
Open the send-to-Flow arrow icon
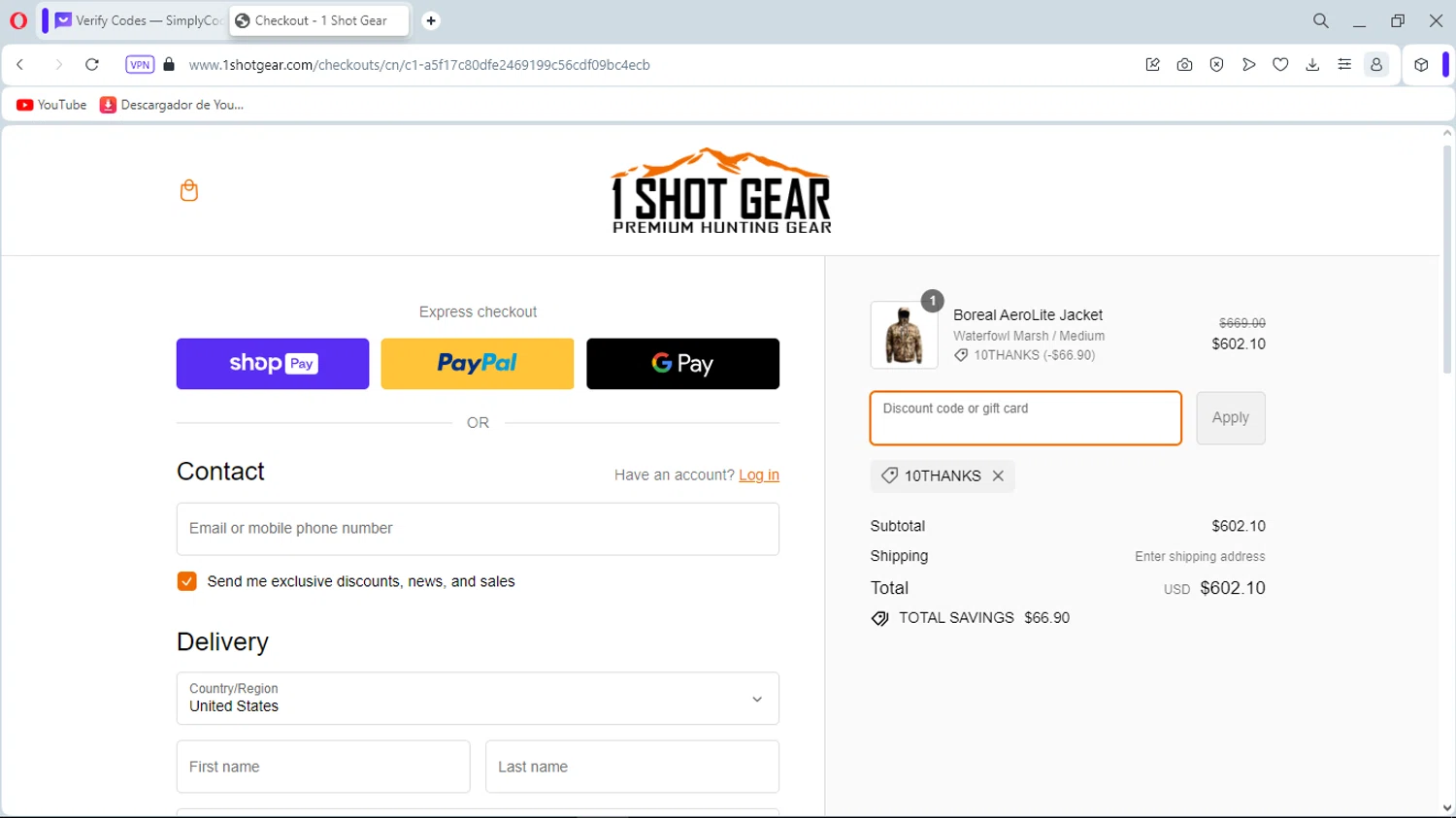(x=1249, y=65)
